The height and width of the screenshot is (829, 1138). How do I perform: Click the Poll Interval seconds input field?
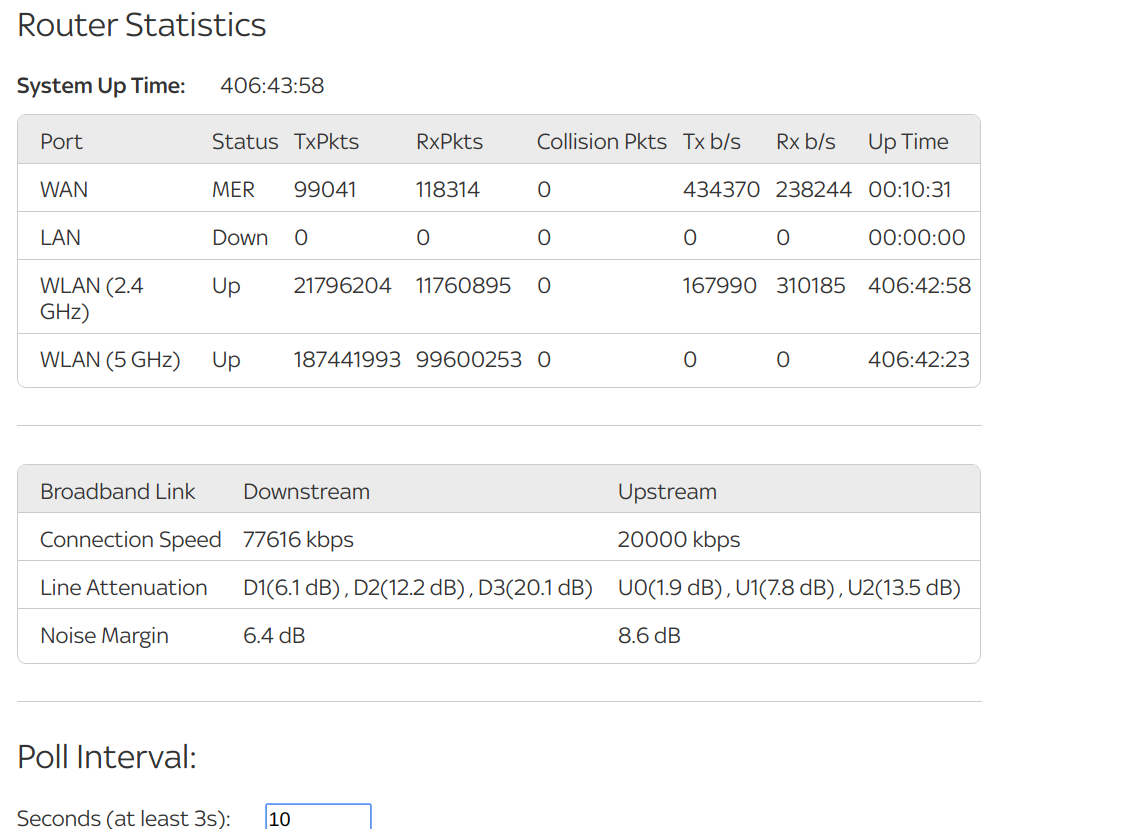pos(318,817)
